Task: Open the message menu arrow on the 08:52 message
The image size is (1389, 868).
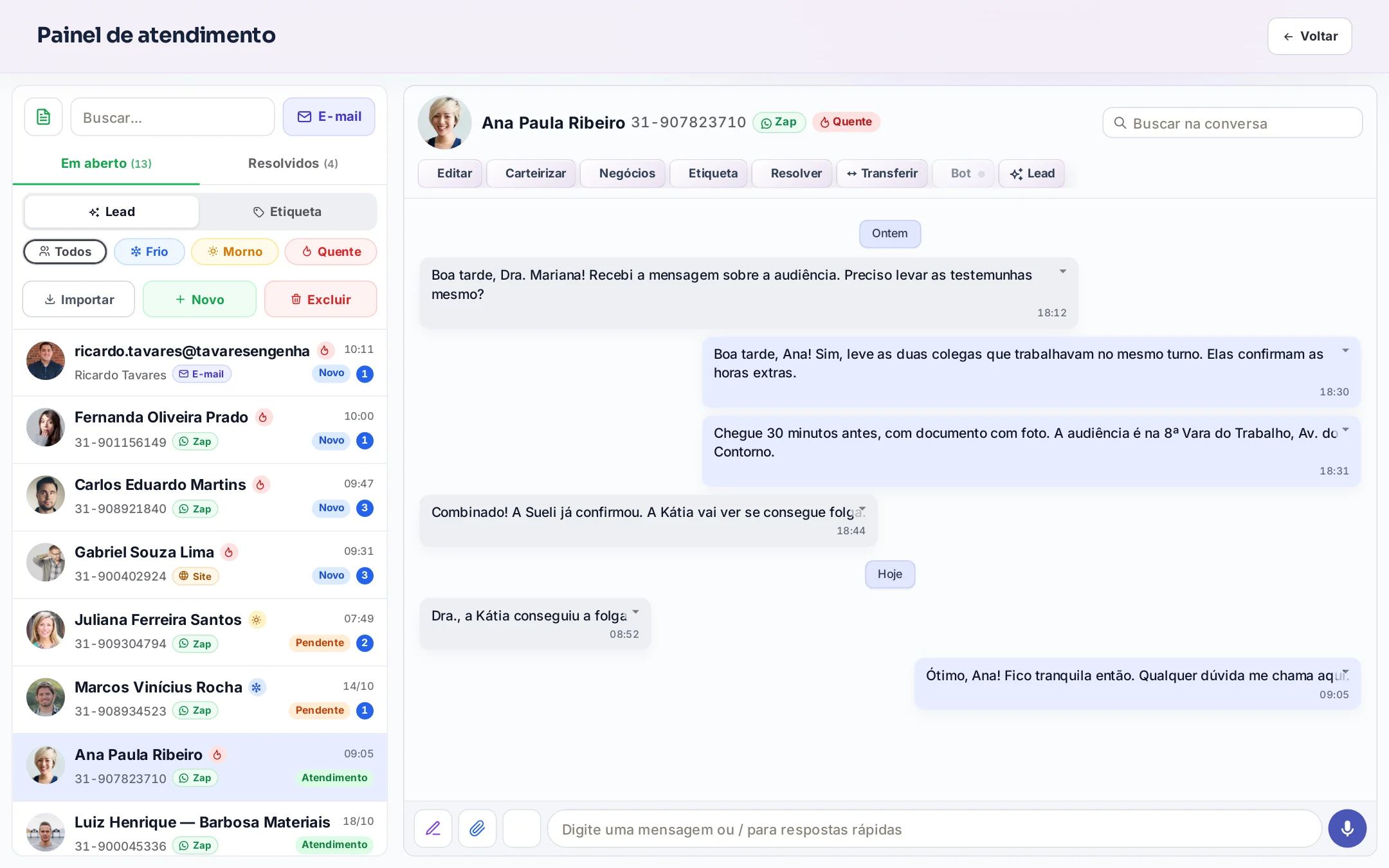Action: point(635,612)
